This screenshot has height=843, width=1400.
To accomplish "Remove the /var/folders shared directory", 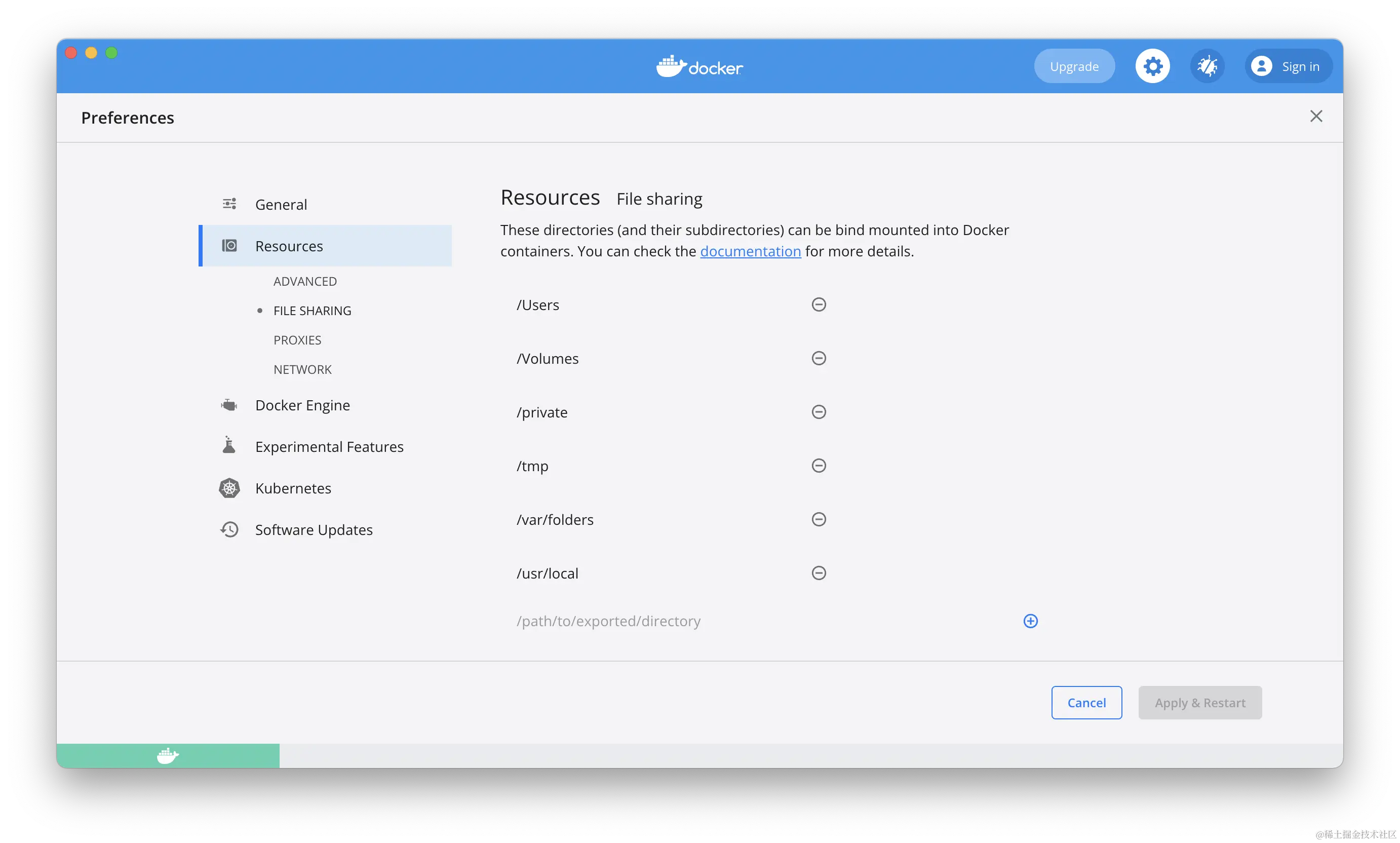I will 819,519.
